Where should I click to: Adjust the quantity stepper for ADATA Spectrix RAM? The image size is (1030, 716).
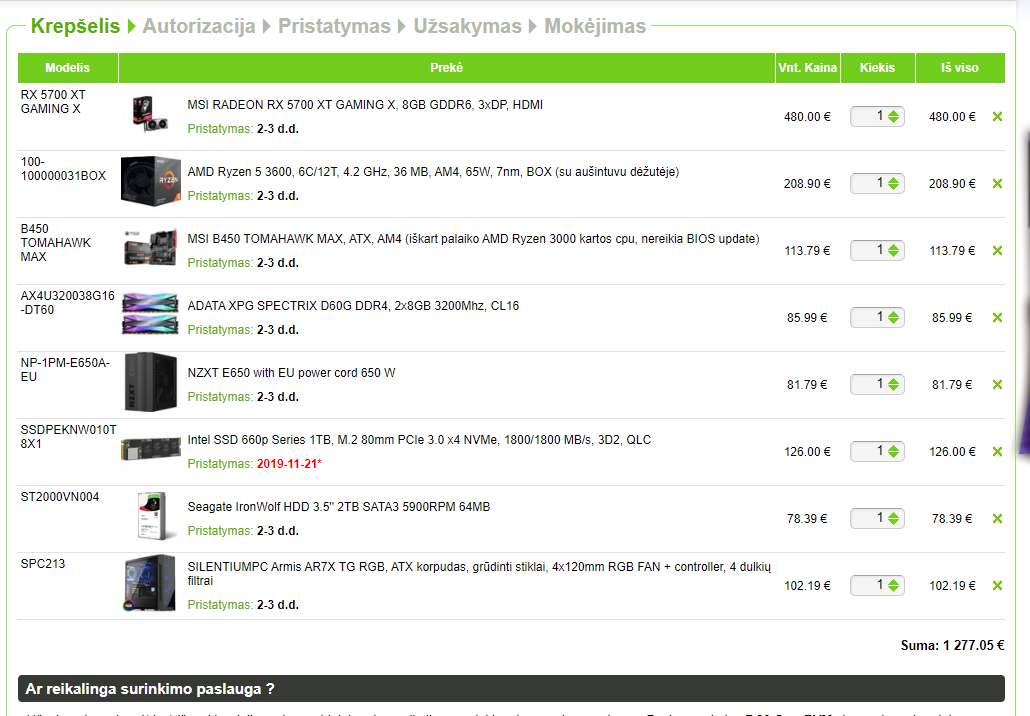click(893, 318)
